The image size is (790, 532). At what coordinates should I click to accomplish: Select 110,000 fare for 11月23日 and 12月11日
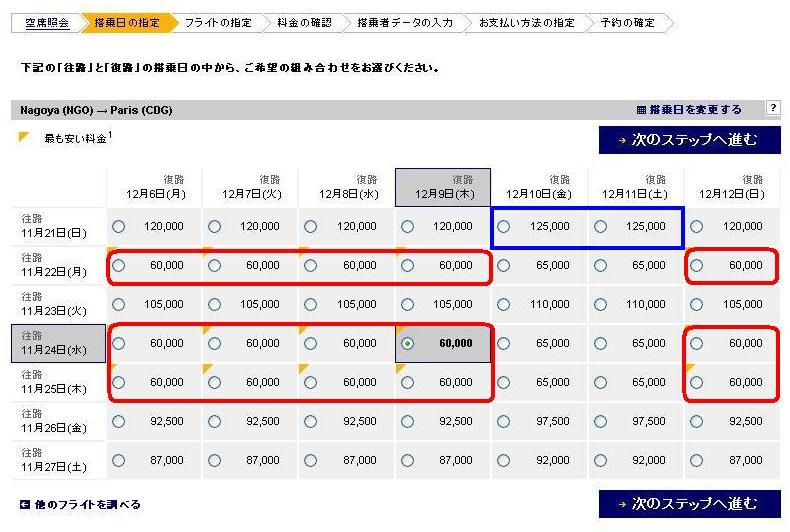[x=600, y=304]
